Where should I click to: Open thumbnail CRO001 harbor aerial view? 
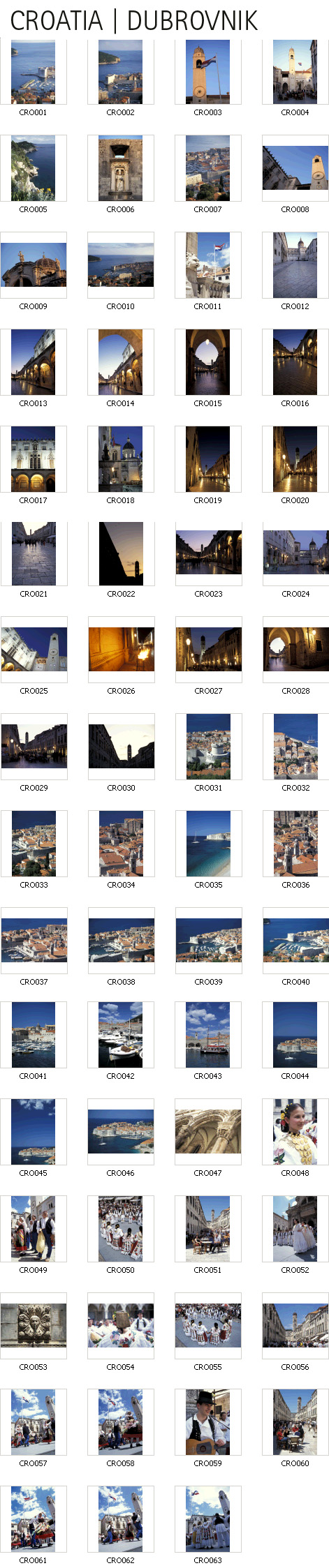tap(33, 72)
